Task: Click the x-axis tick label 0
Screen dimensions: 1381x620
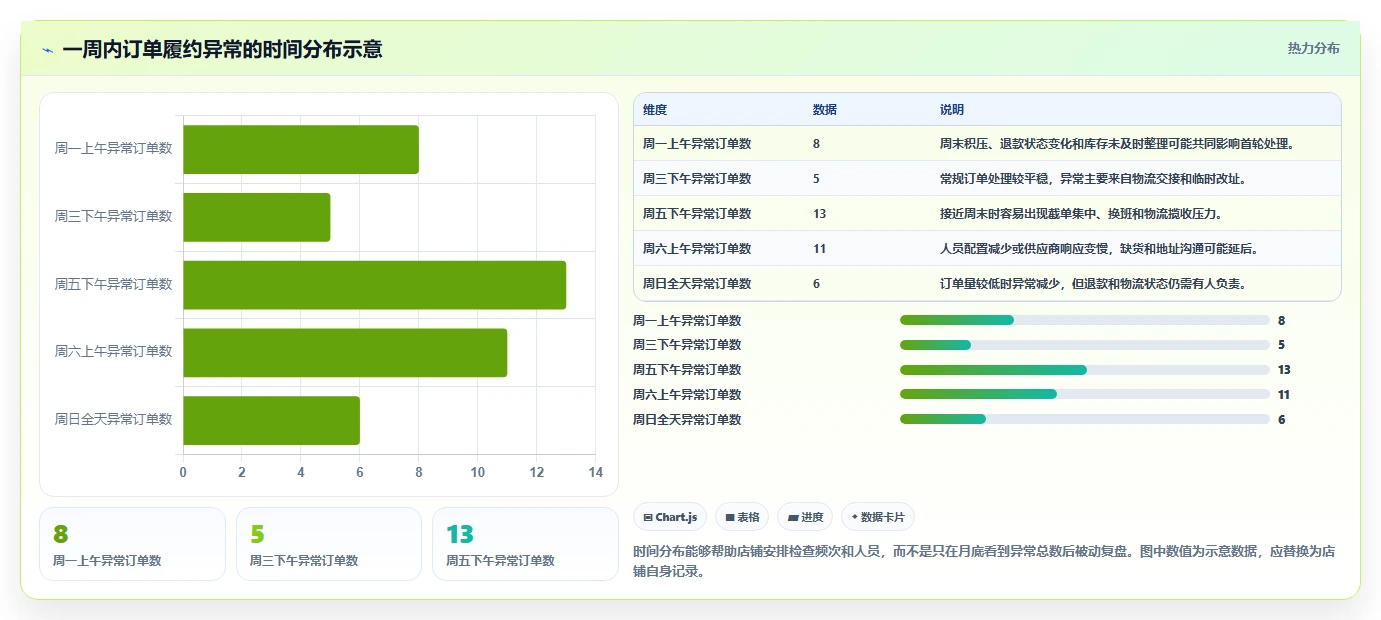Action: [x=183, y=472]
